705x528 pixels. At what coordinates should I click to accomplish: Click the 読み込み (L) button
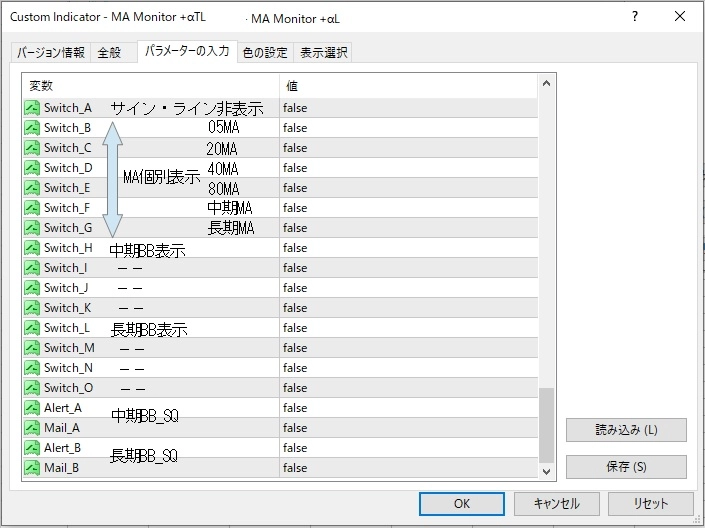click(x=626, y=430)
